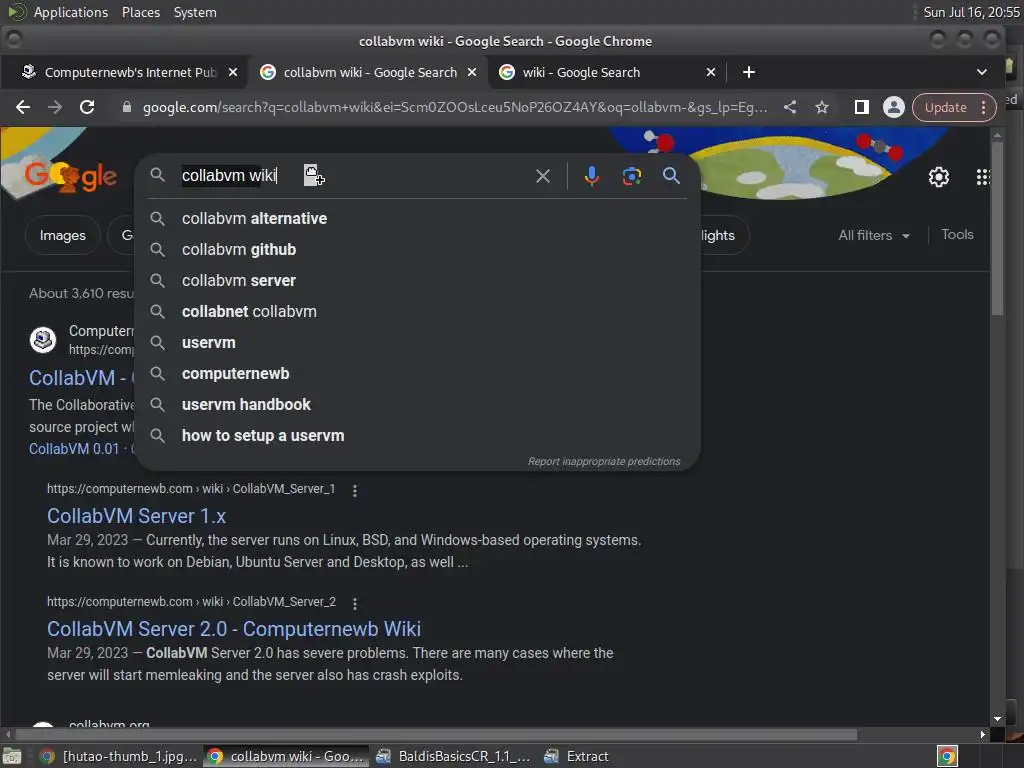1024x768 pixels.
Task: Search by image with Google Lens icon
Action: point(632,176)
